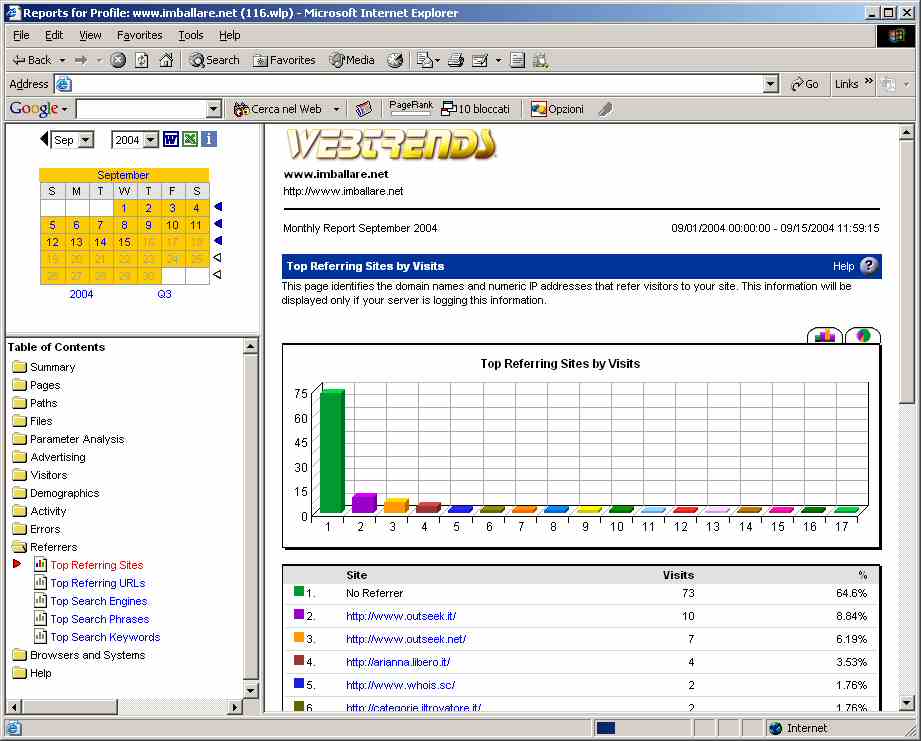This screenshot has width=921, height=741.
Task: Select September 15 in the calendar
Action: 124,242
